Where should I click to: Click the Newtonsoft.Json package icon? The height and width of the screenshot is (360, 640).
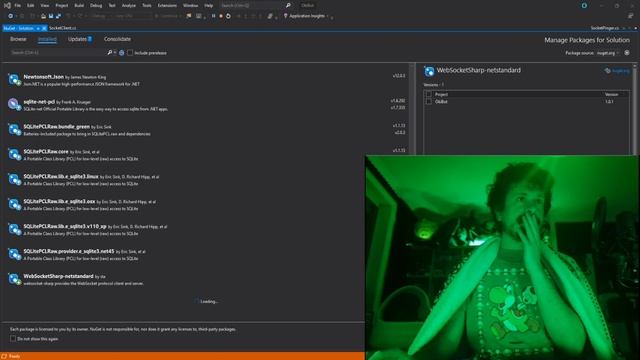pos(14,80)
